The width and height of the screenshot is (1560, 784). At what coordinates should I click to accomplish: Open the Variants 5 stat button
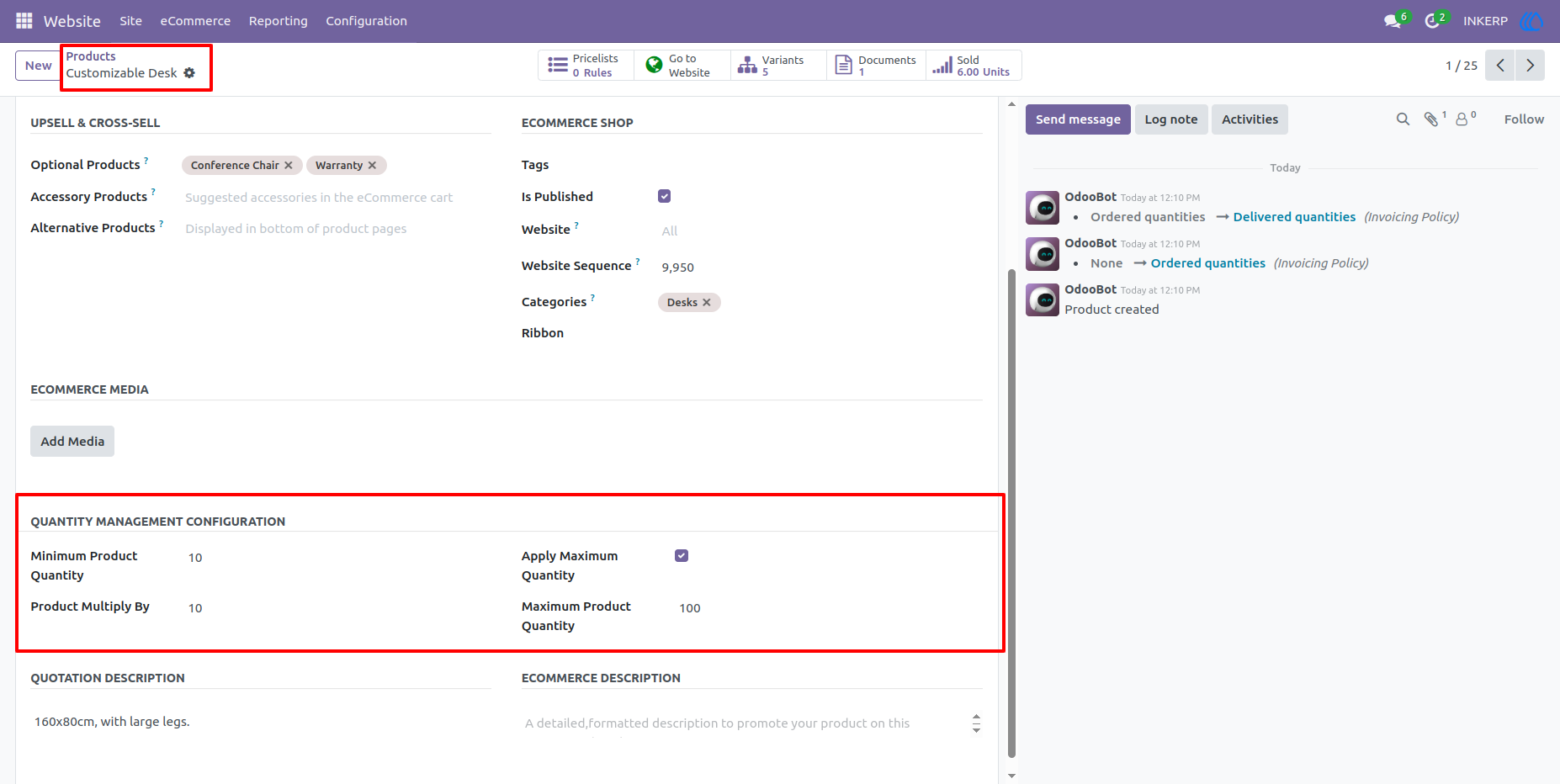click(778, 66)
